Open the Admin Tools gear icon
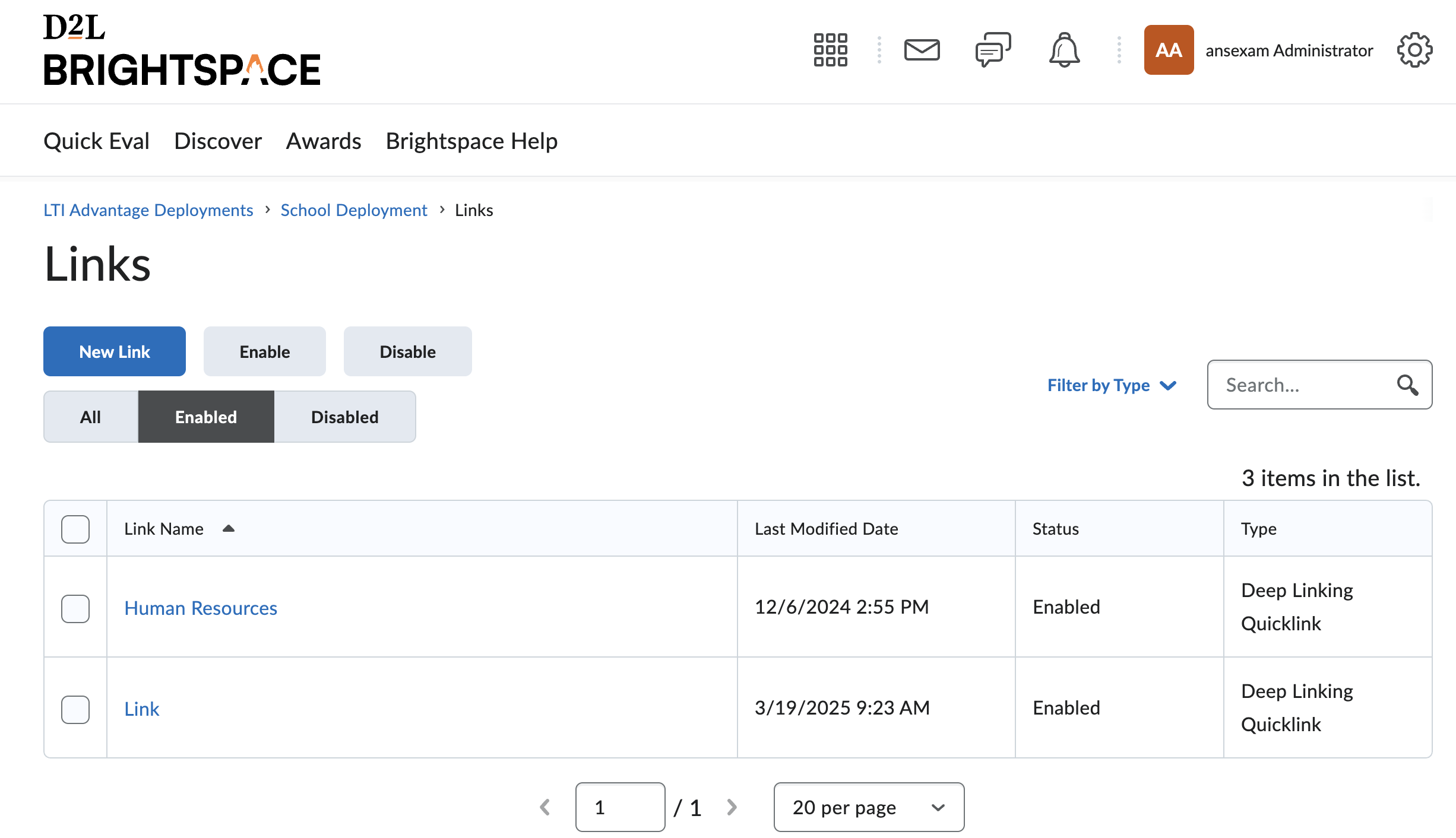The image size is (1456, 838). click(x=1414, y=50)
